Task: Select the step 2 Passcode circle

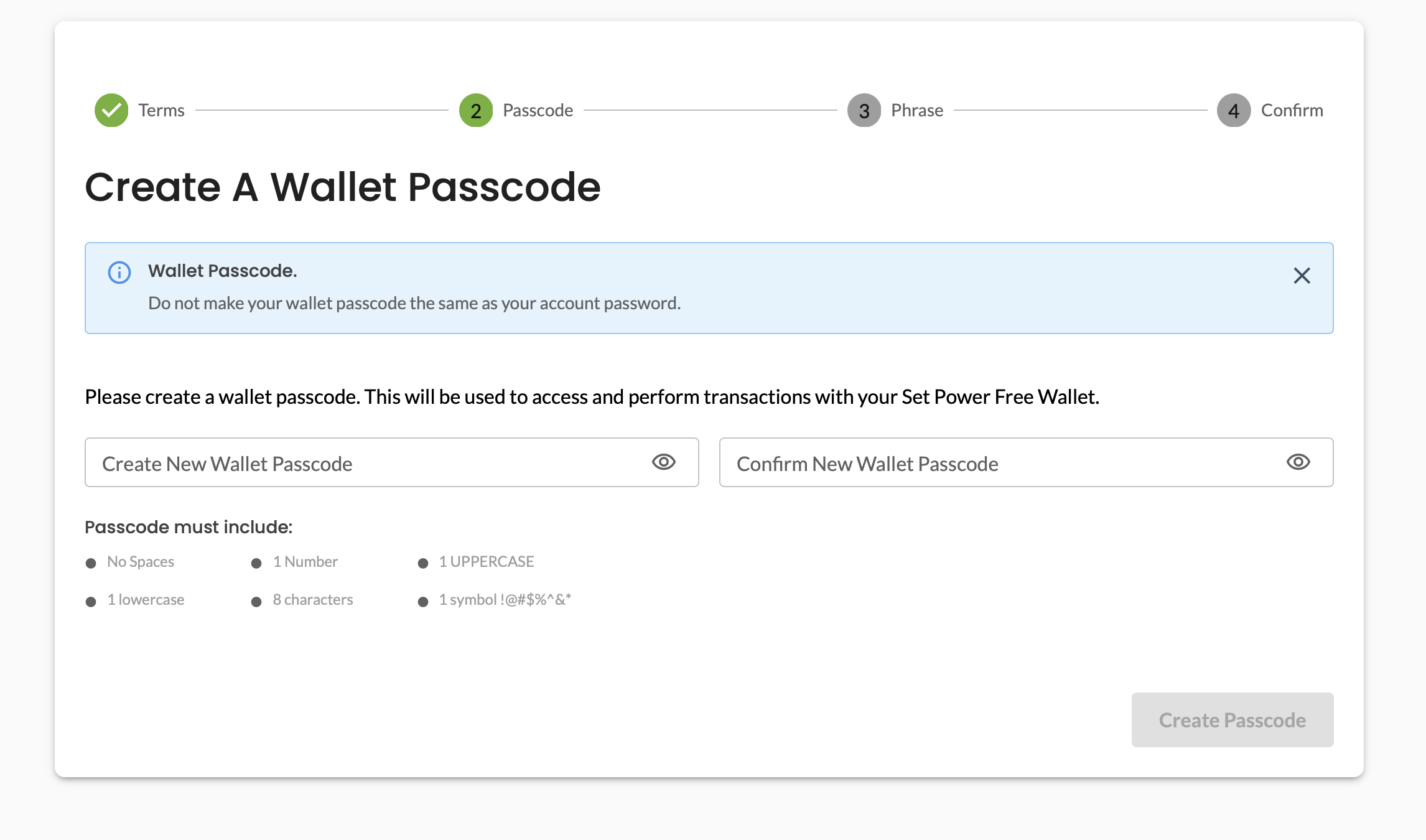Action: point(476,110)
